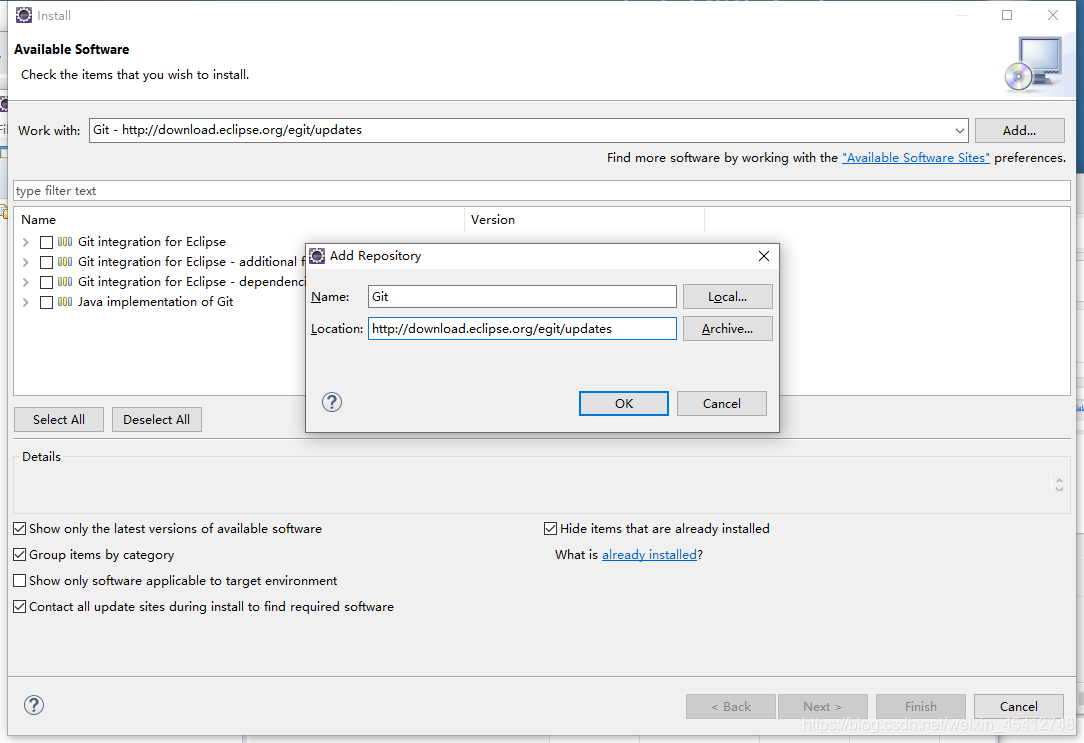Click the Name column header
The image size is (1084, 743).
point(239,220)
